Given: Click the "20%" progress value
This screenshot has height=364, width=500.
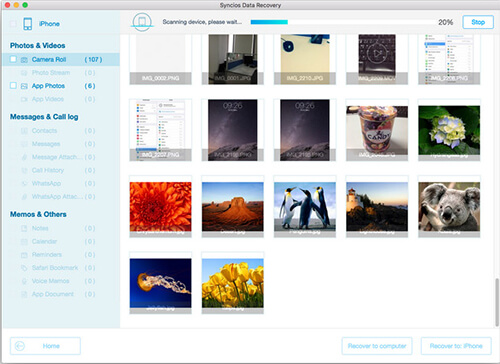Looking at the screenshot, I should [445, 22].
